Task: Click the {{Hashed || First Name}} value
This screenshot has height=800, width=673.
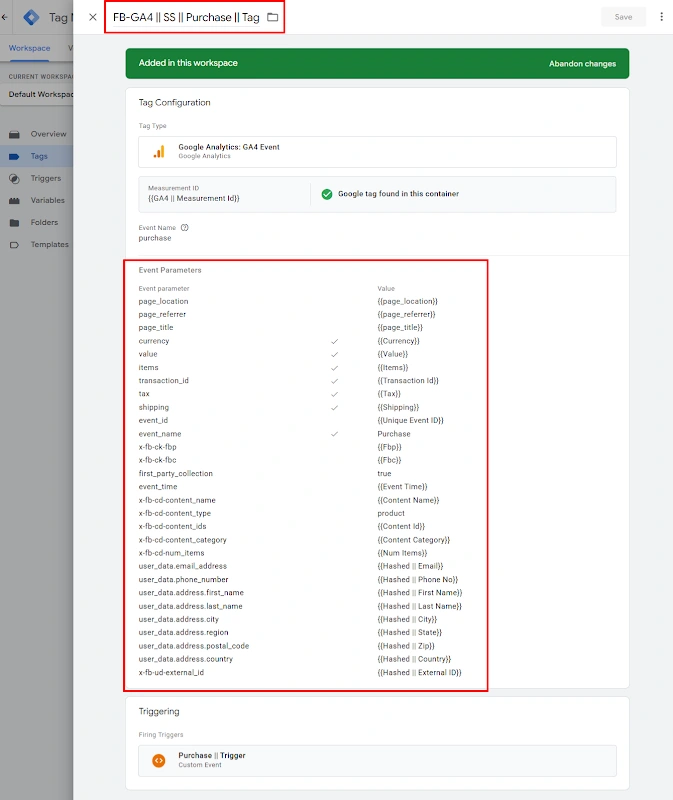Action: pyautogui.click(x=420, y=593)
